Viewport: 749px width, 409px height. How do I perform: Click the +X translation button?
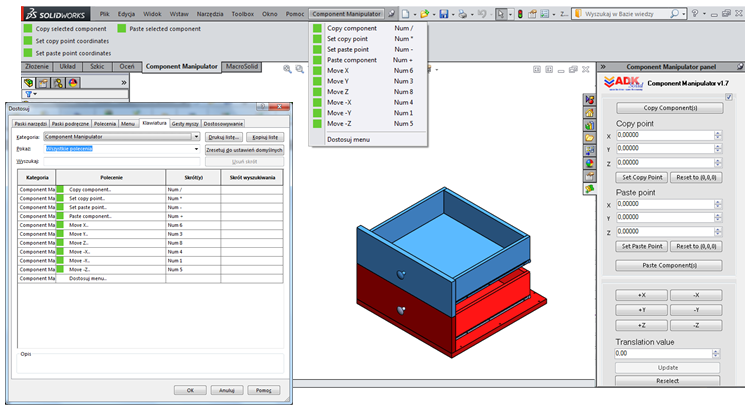tap(642, 295)
